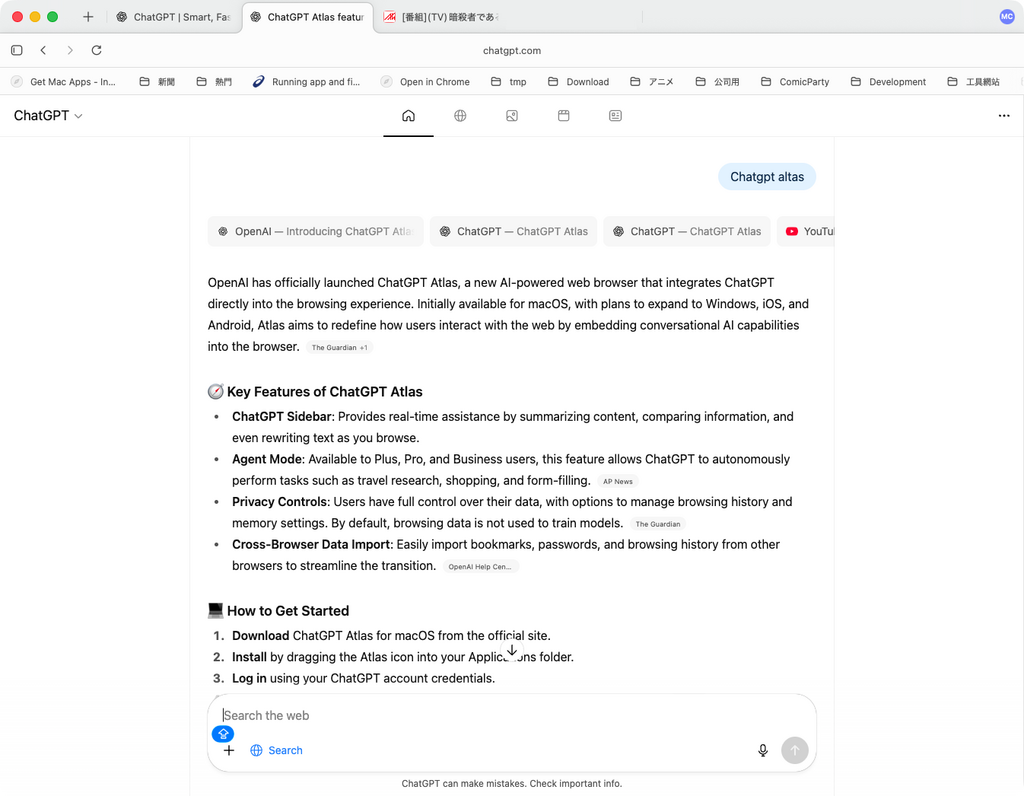Open the Development bookmarks folder

coord(888,82)
